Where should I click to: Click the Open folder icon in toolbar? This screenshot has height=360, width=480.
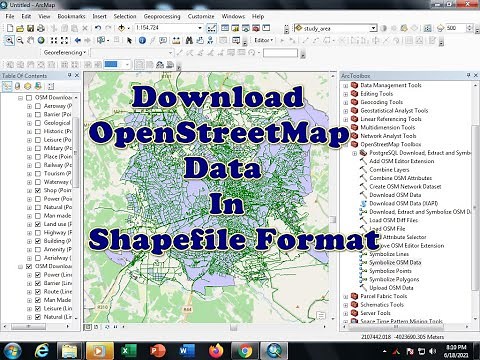[20, 28]
